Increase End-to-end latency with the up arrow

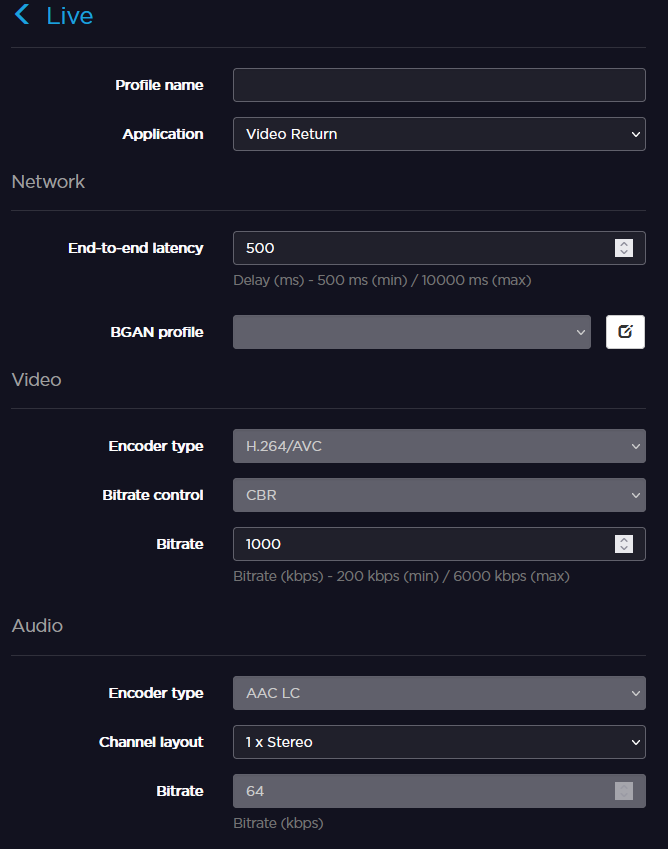(624, 244)
